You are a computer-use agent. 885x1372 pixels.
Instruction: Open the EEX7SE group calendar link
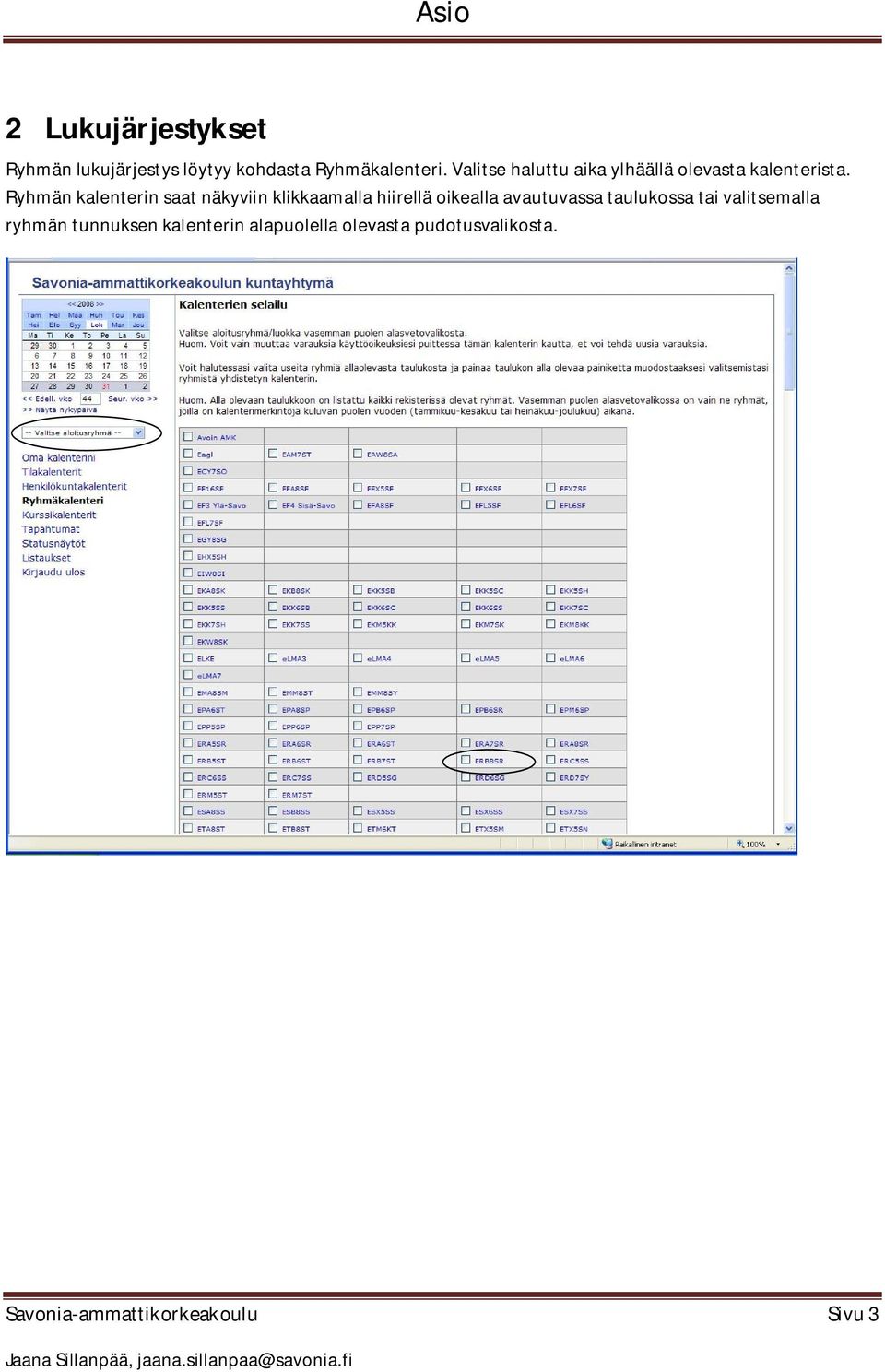click(x=572, y=489)
